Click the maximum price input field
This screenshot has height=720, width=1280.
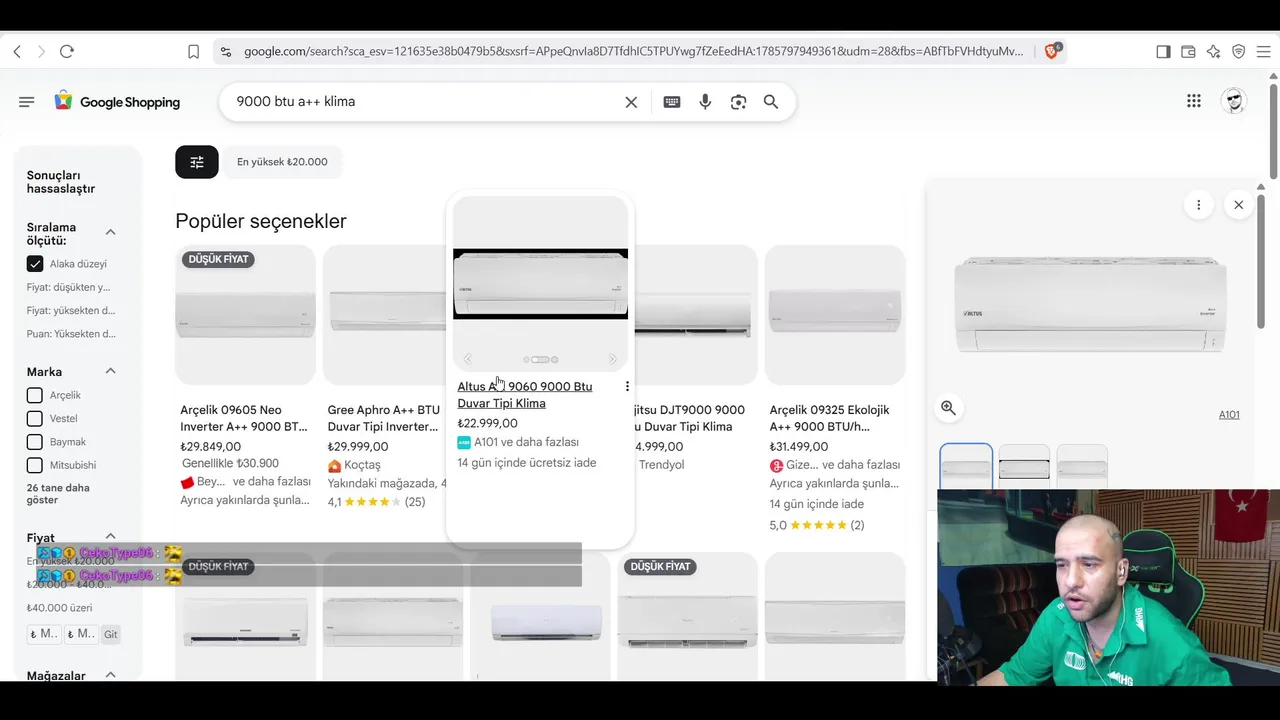coord(81,634)
